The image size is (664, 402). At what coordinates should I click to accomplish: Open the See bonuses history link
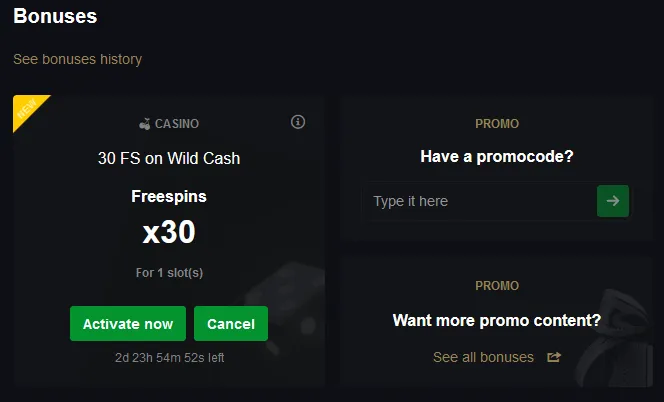[78, 59]
